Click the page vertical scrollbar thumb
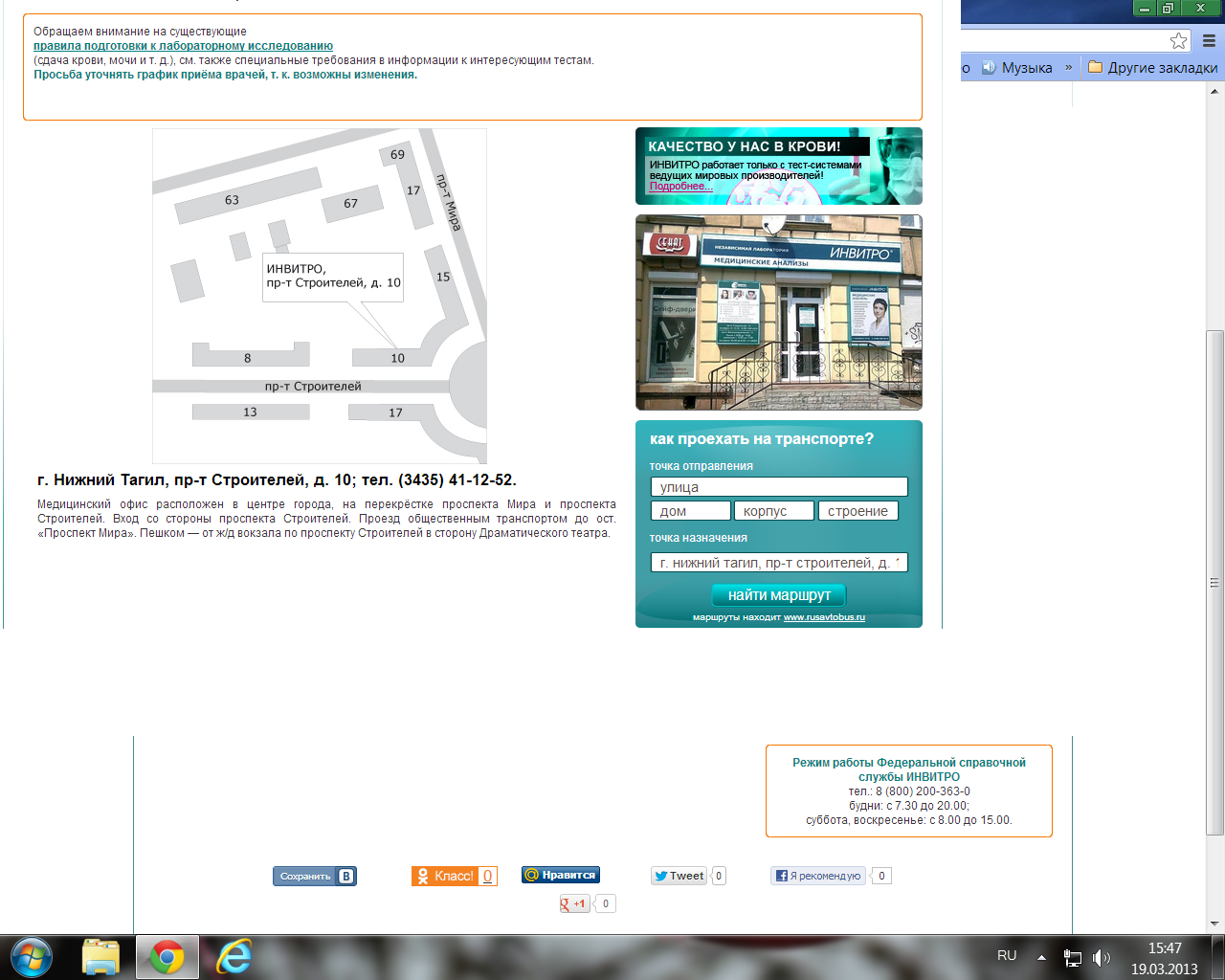The height and width of the screenshot is (980, 1225). pyautogui.click(x=1215, y=582)
